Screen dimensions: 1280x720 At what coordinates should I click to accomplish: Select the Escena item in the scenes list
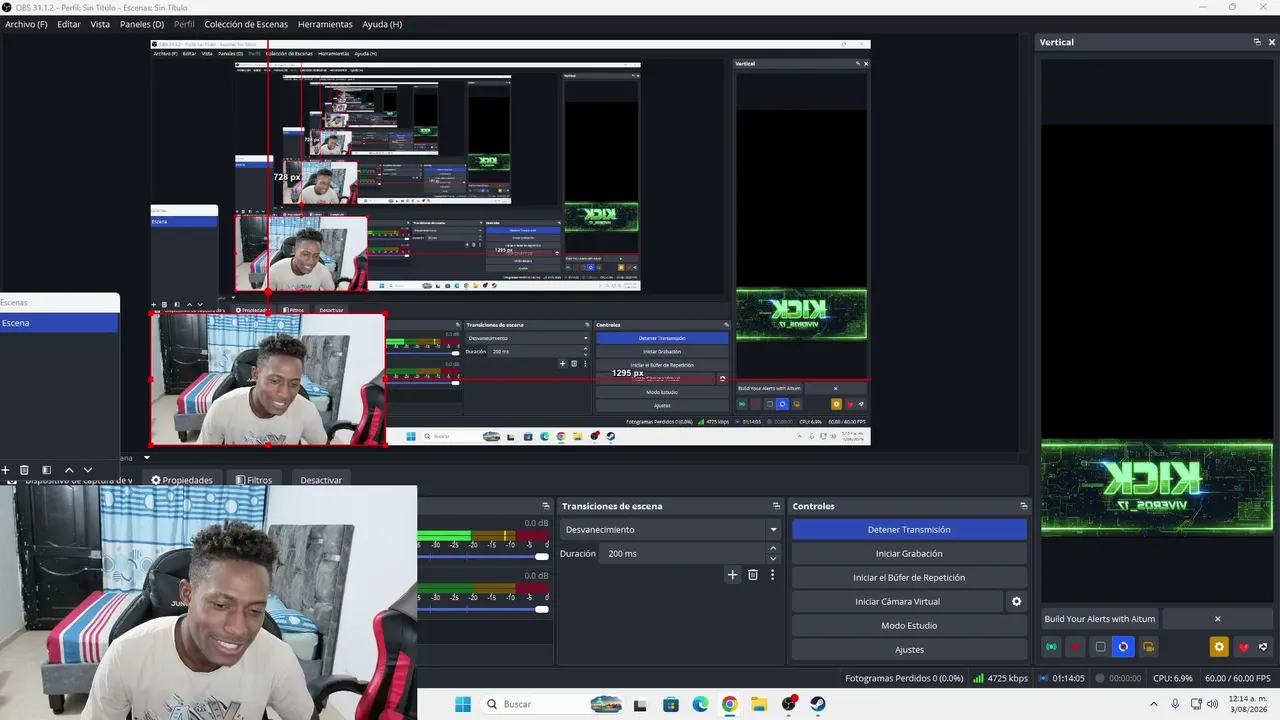pyautogui.click(x=59, y=323)
